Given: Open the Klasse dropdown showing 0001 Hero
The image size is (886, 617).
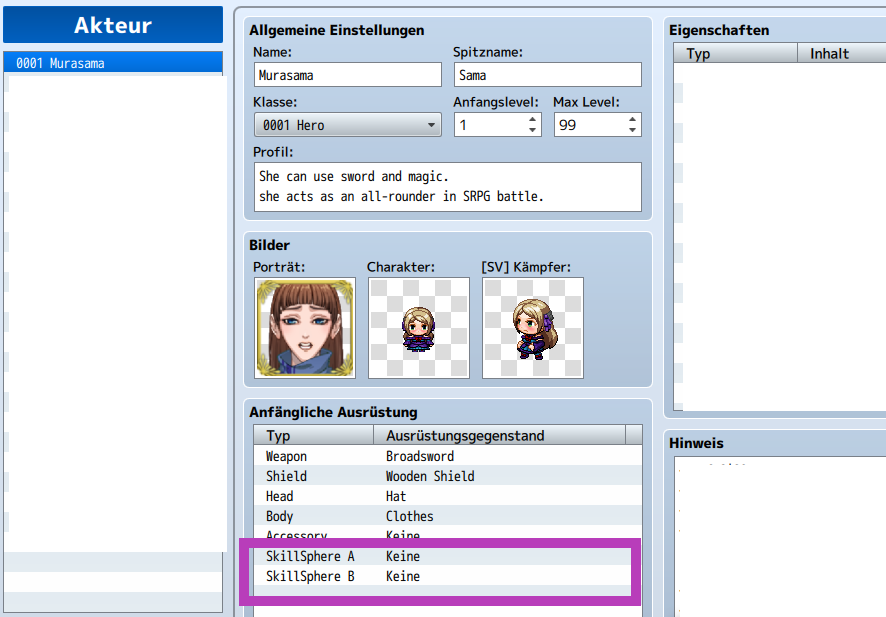Looking at the screenshot, I should 348,124.
